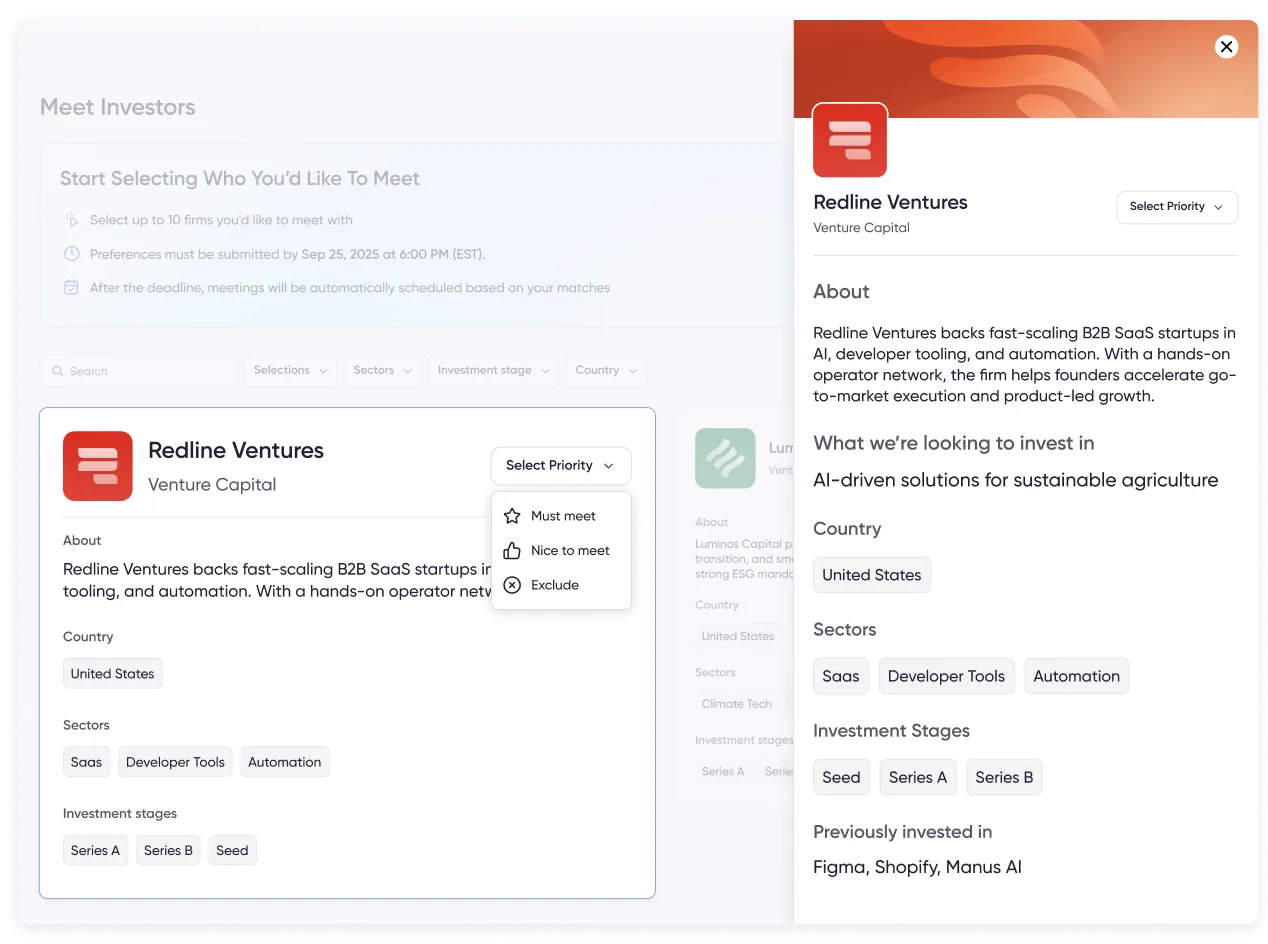The height and width of the screenshot is (944, 1268).
Task: Click the thumbs-up icon beside Nice to meet
Action: click(x=512, y=551)
